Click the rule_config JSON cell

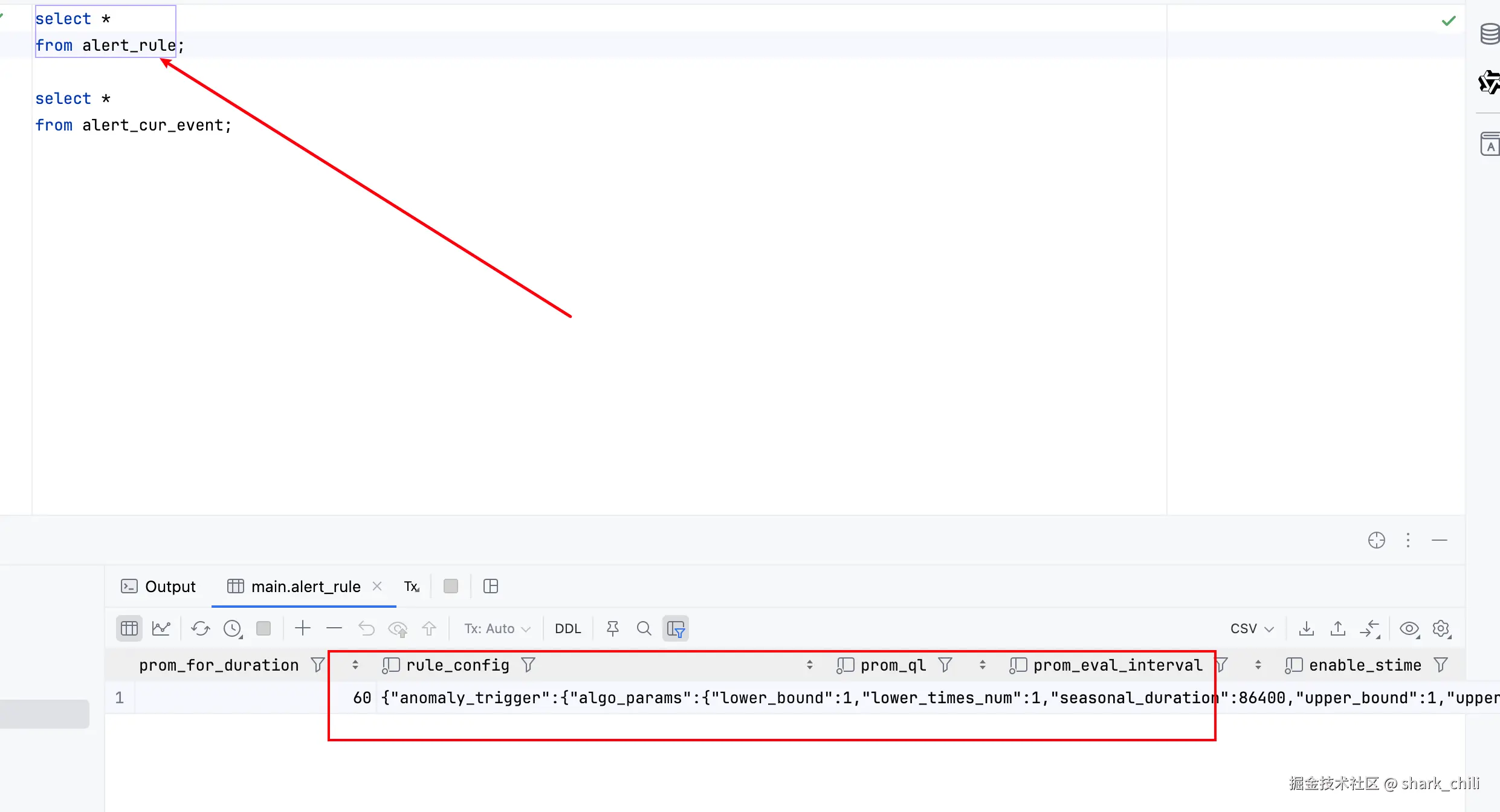[604, 698]
